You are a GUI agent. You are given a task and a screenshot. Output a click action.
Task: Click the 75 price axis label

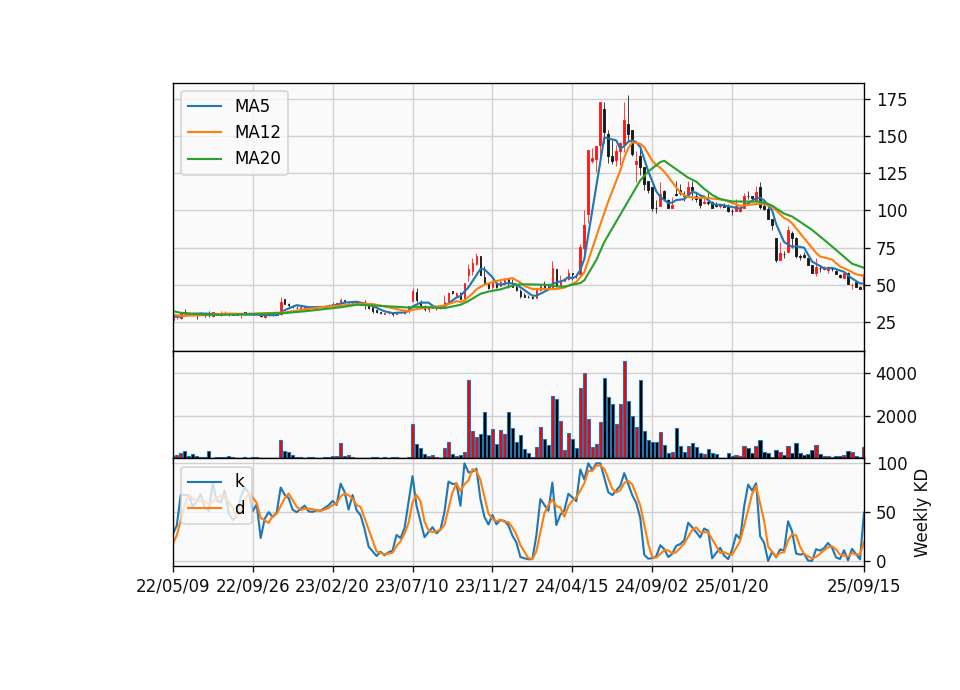coord(887,249)
